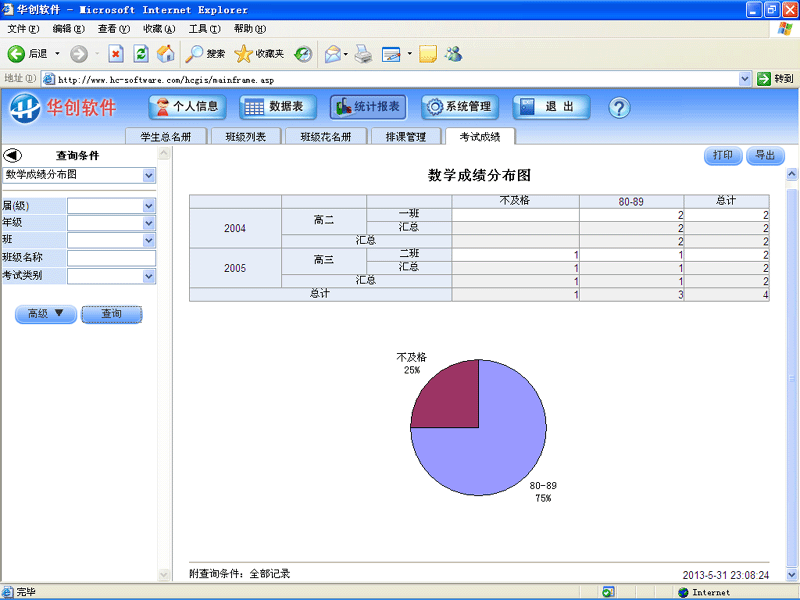Switch to the 班级列表 tab
This screenshot has width=800, height=600.
(x=245, y=137)
